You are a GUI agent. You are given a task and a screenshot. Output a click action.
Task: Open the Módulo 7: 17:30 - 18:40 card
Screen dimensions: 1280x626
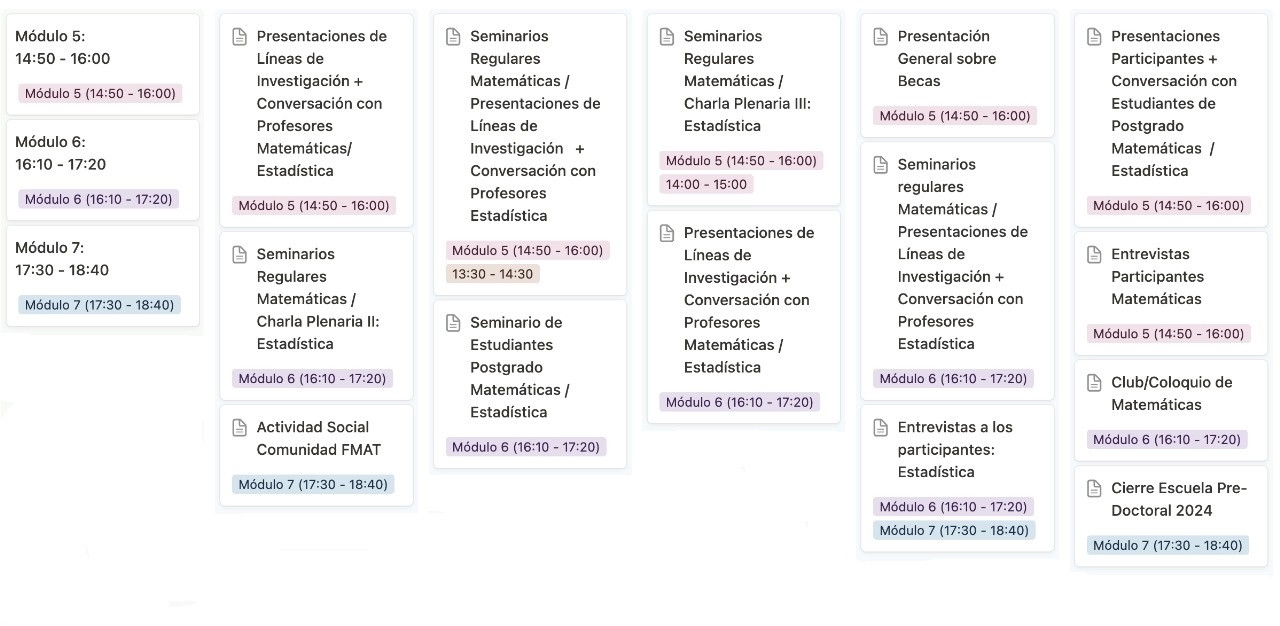coord(101,276)
